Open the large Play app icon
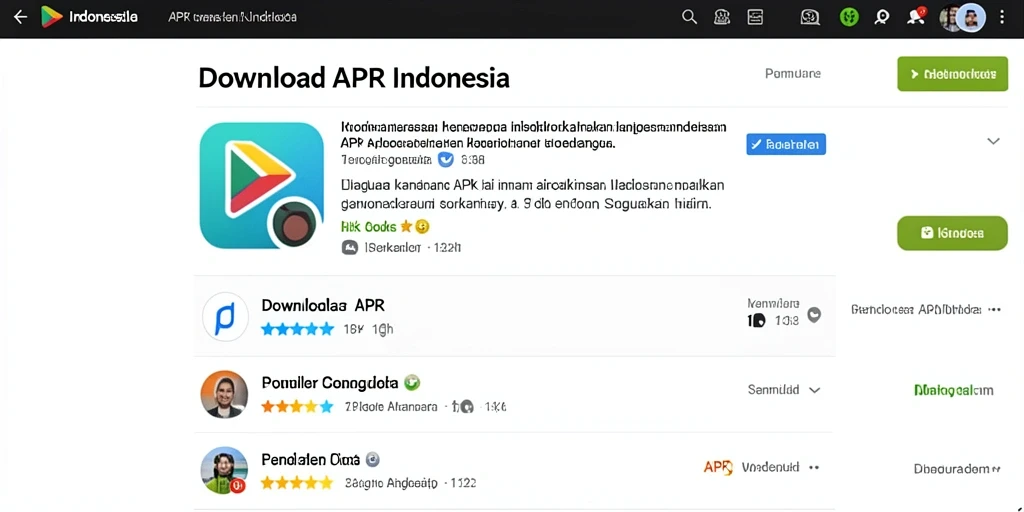The width and height of the screenshot is (1024, 512). pyautogui.click(x=262, y=185)
